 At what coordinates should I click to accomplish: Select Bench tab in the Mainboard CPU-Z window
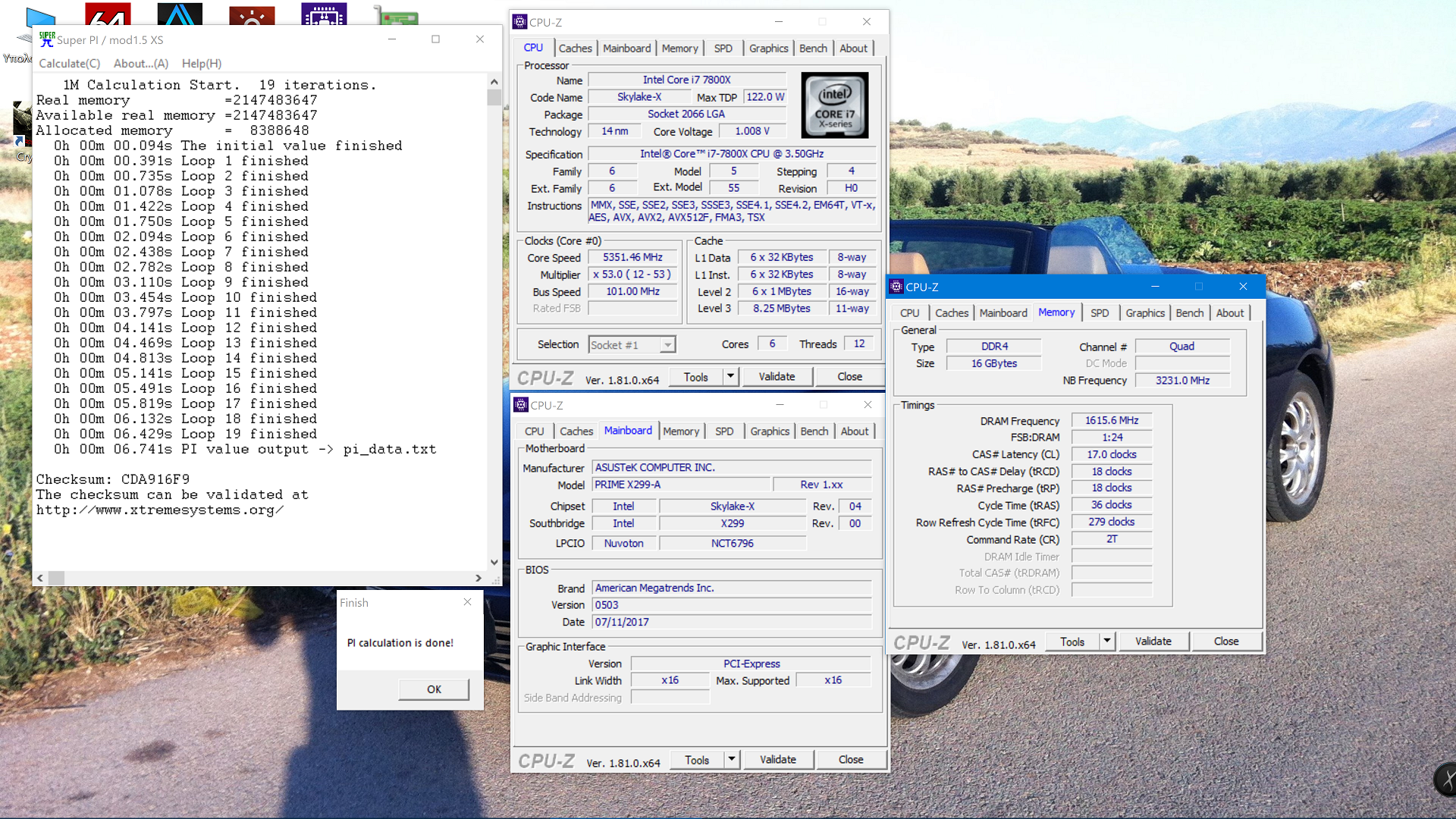[814, 431]
